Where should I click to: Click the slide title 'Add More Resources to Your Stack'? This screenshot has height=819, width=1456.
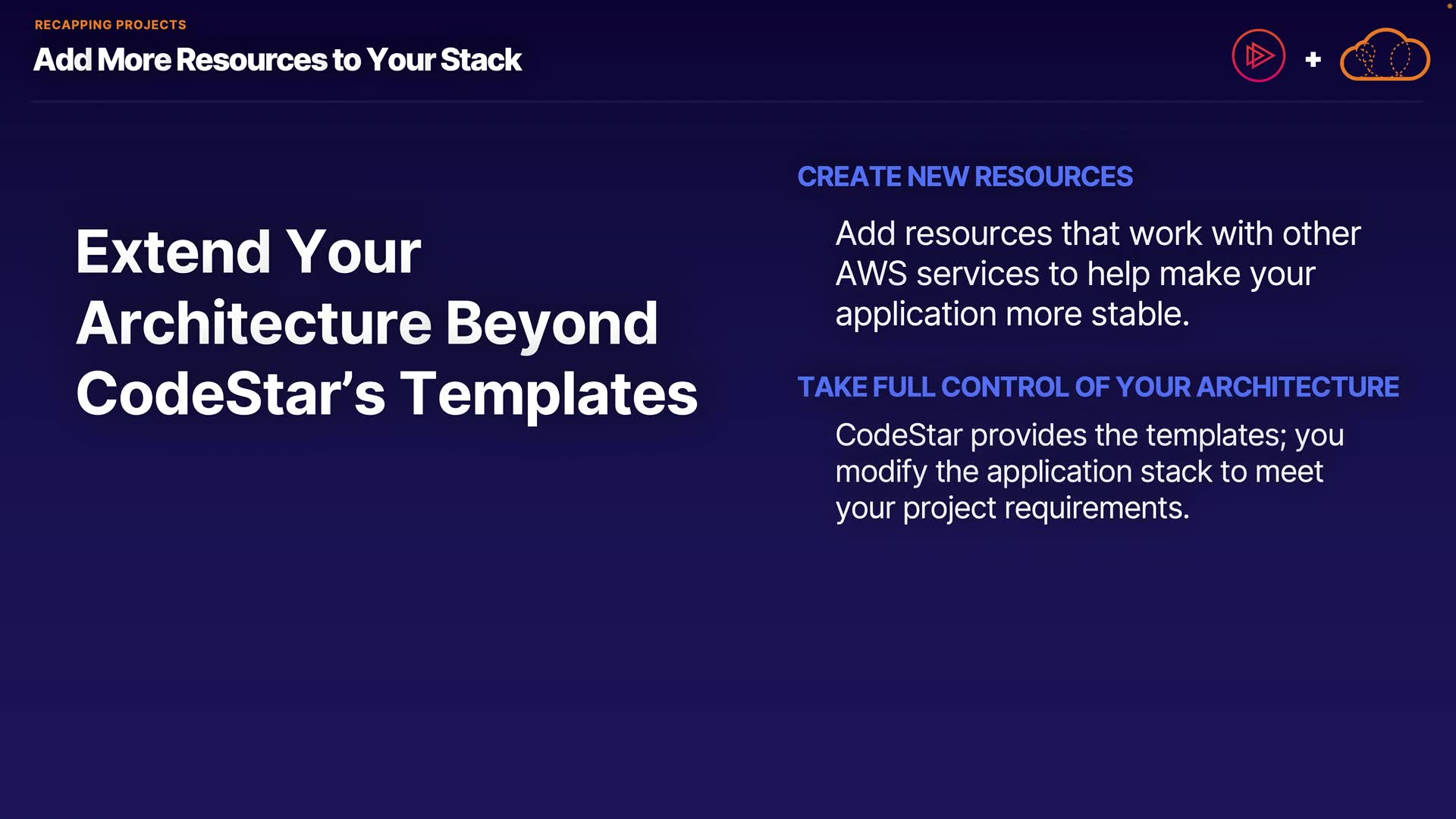point(278,60)
